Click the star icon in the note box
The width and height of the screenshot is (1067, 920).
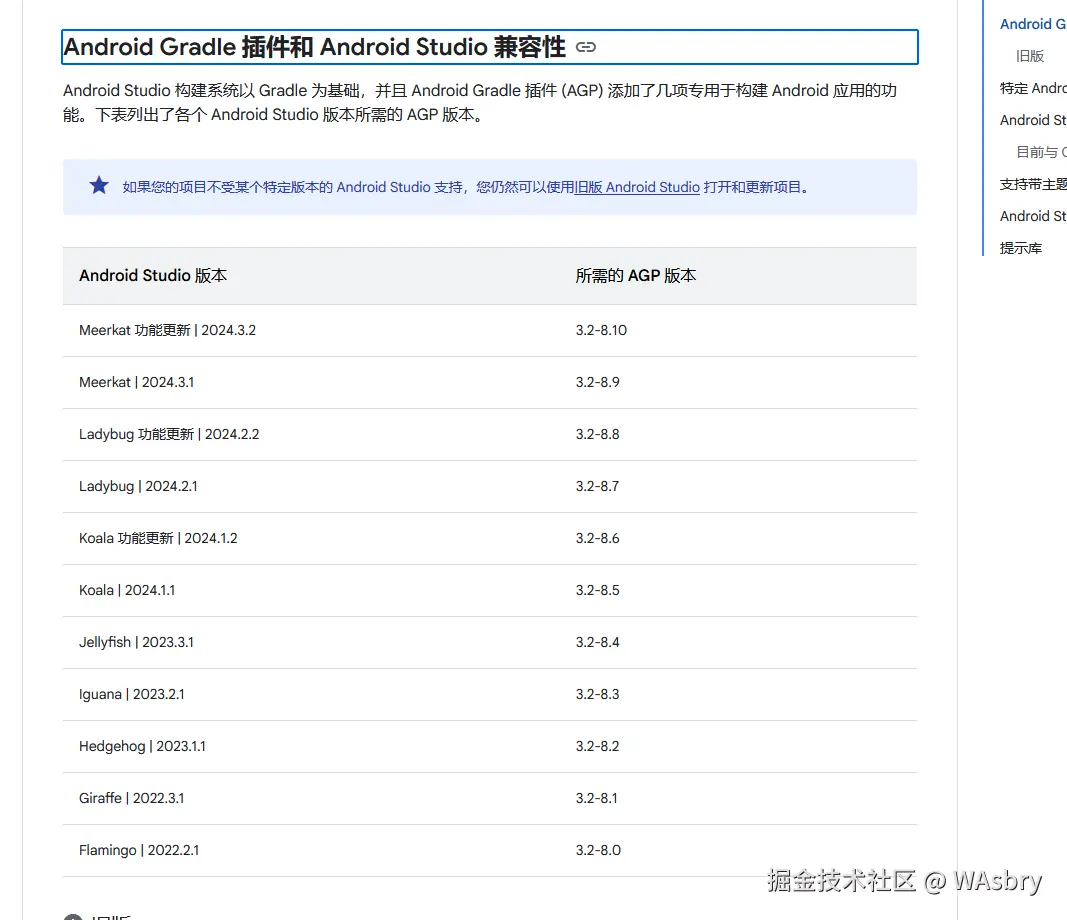[99, 185]
